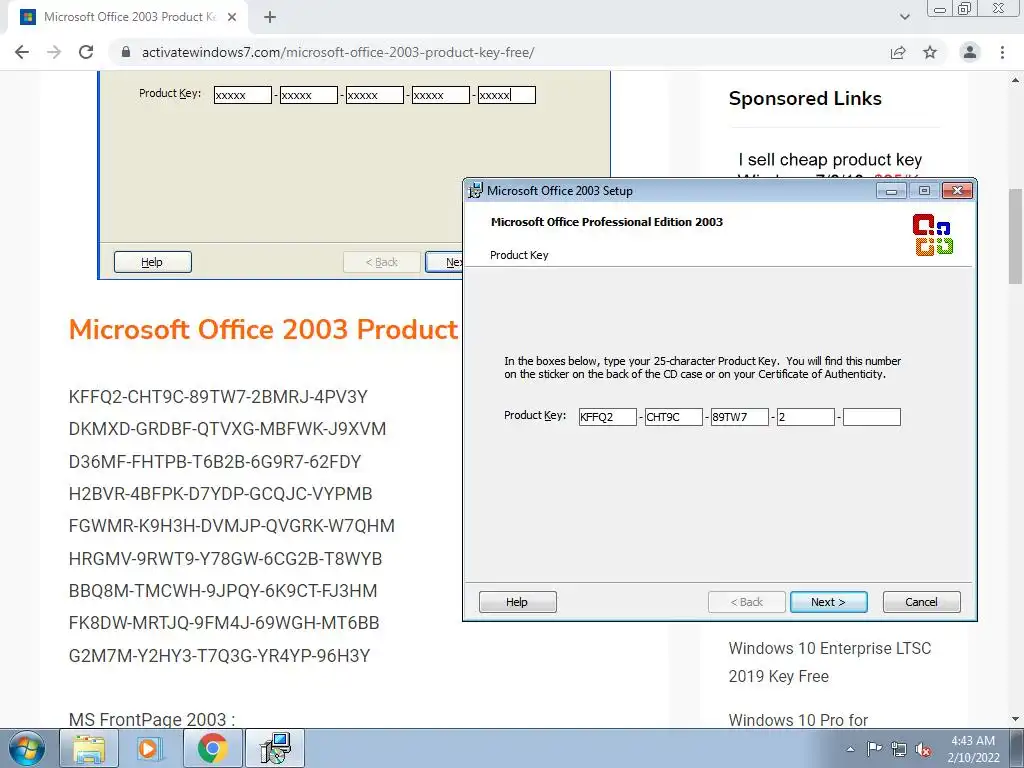Open the Action Center flag icon
Image resolution: width=1024 pixels, height=768 pixels.
(874, 749)
